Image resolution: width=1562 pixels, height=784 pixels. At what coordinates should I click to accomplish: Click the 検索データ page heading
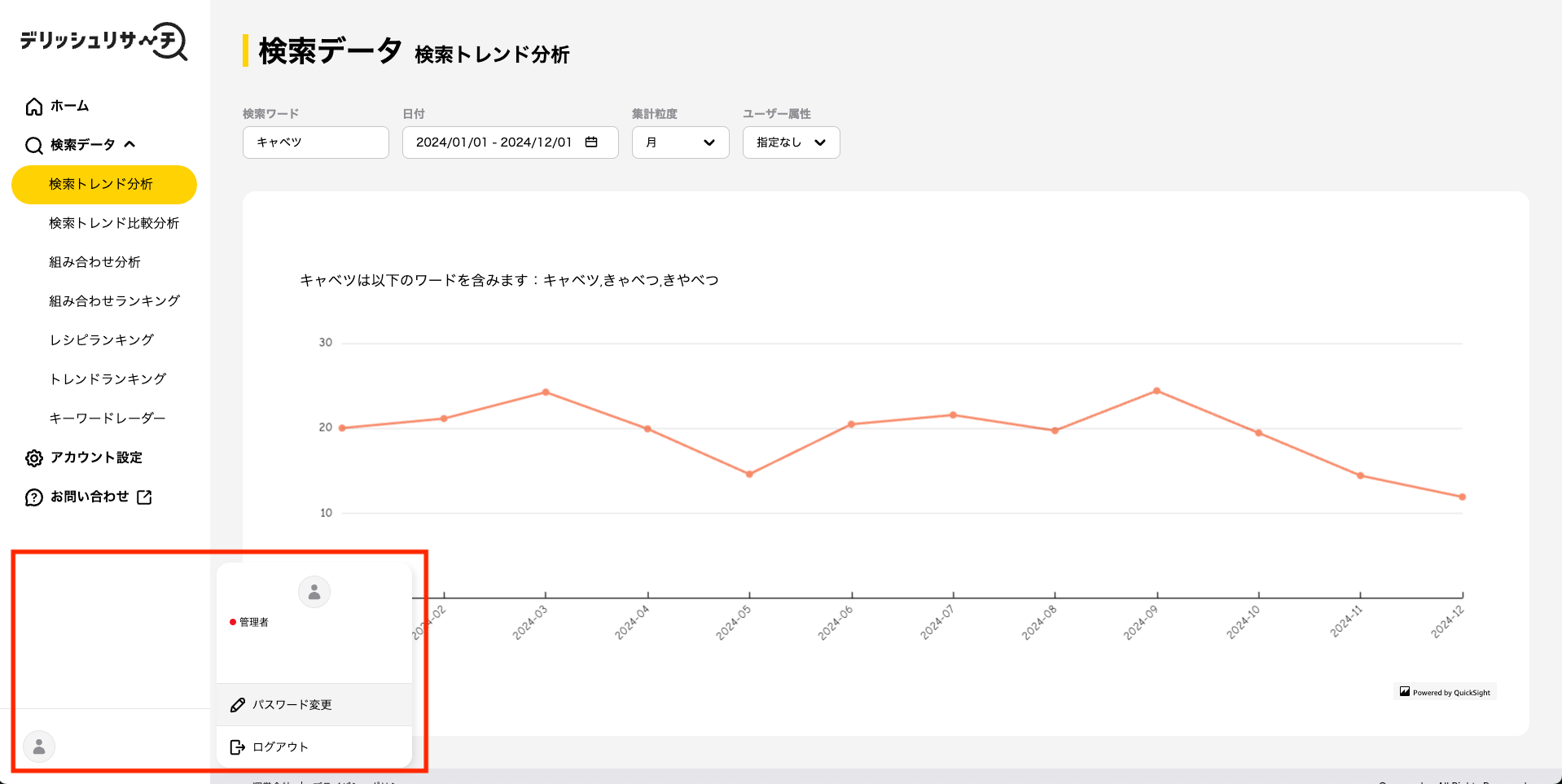(331, 50)
